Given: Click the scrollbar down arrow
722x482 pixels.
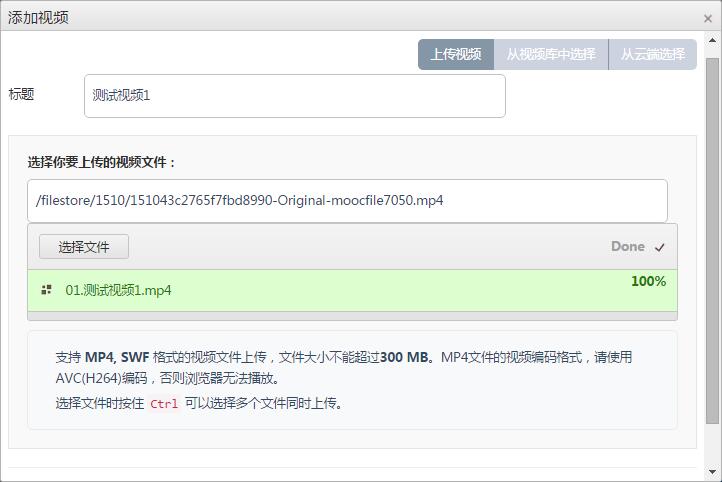Looking at the screenshot, I should tap(712, 470).
